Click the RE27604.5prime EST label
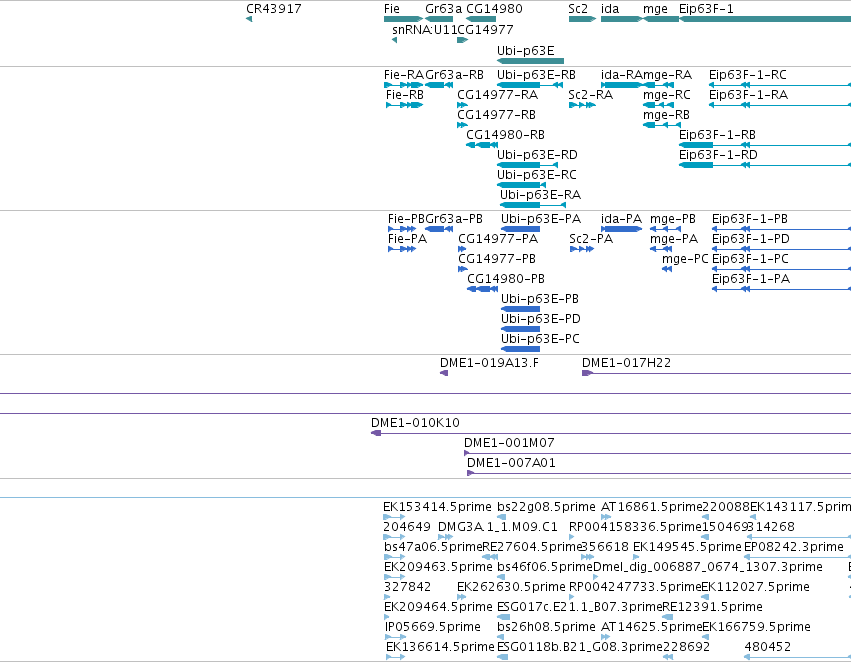The width and height of the screenshot is (851, 662). point(531,547)
